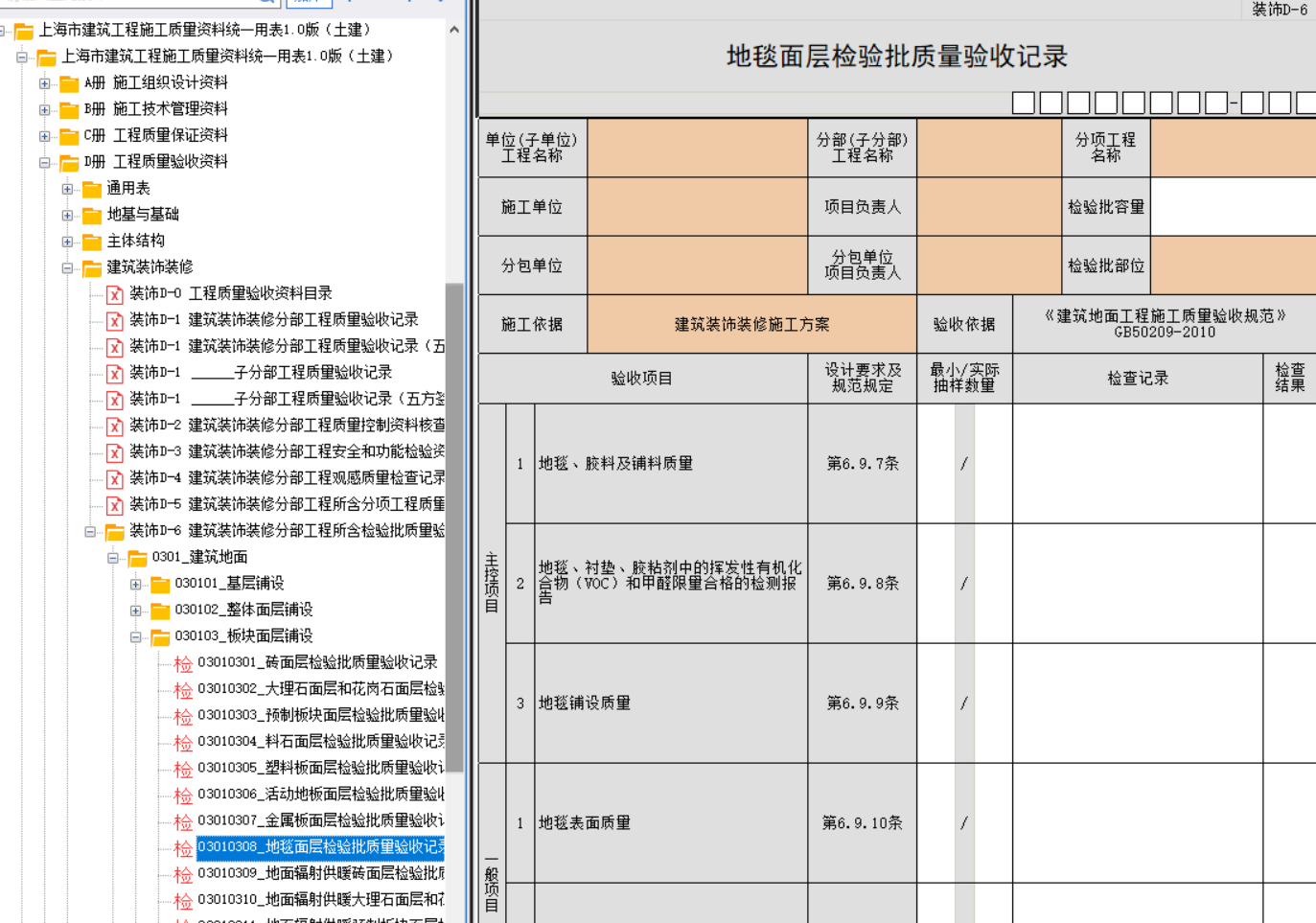Viewport: 1316px width, 923px height.
Task: Click the 检 icon beside 03010301 砖面层
Action: click(x=183, y=663)
